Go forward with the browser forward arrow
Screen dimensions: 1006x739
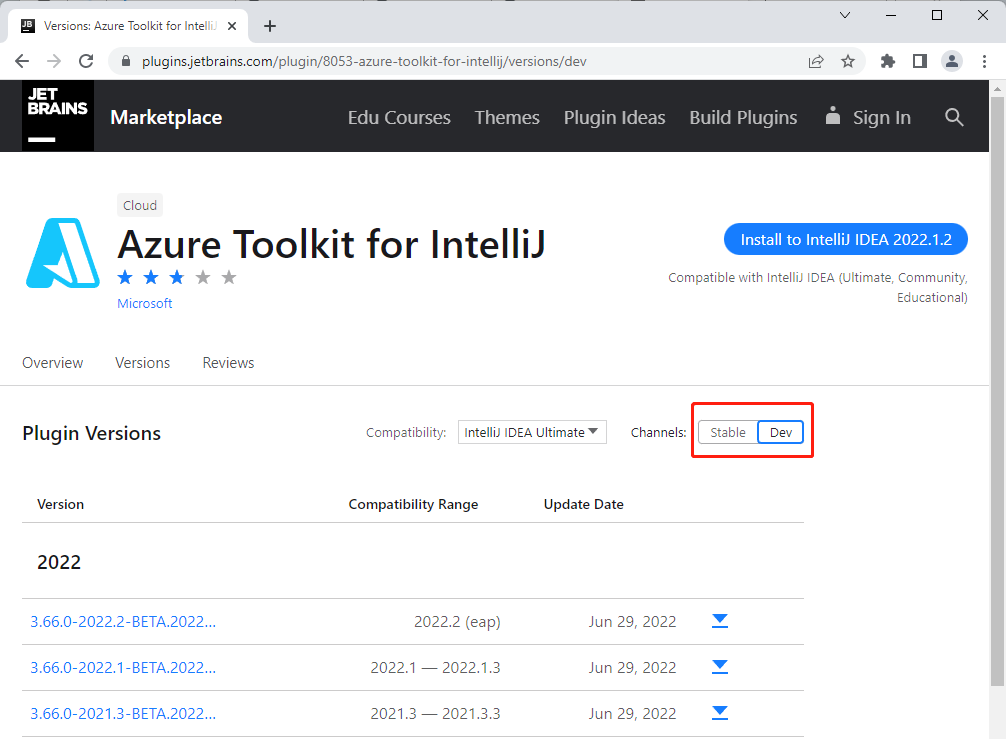click(x=54, y=61)
